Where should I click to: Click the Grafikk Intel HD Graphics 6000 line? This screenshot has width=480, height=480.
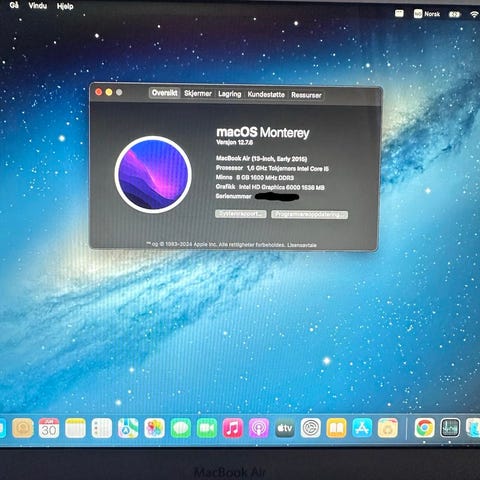pos(270,187)
